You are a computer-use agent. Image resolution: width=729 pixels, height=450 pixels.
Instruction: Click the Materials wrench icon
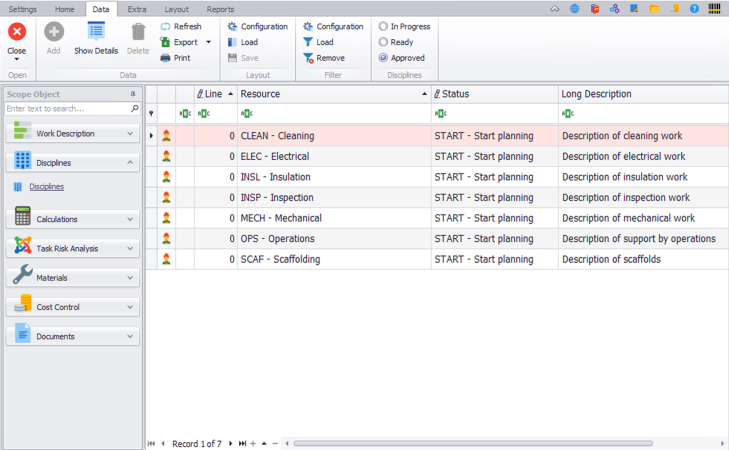pyautogui.click(x=22, y=277)
